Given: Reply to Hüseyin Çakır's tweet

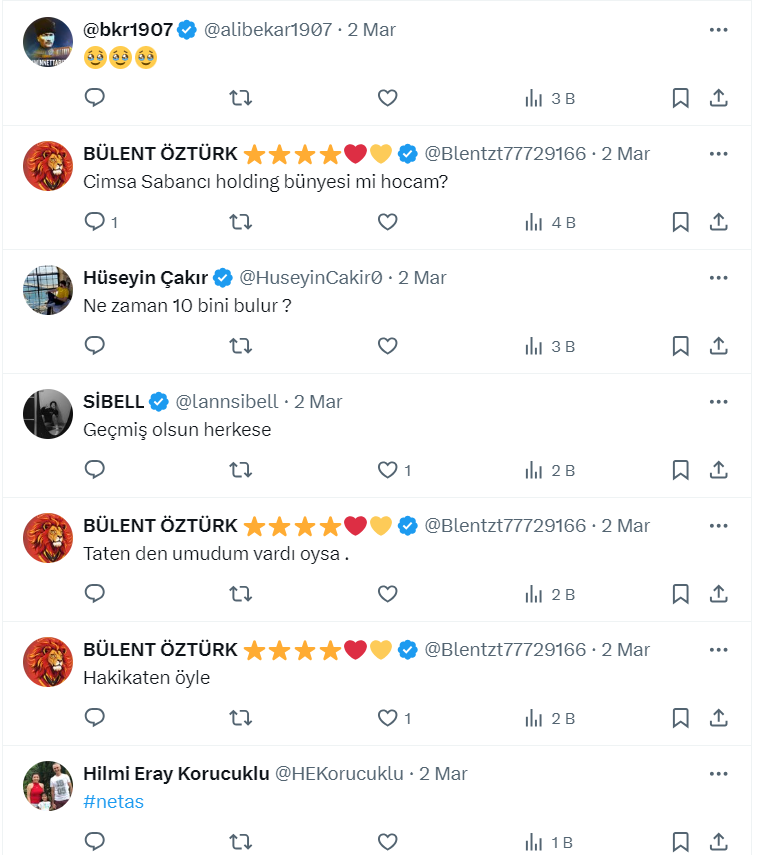Looking at the screenshot, I should coord(95,346).
